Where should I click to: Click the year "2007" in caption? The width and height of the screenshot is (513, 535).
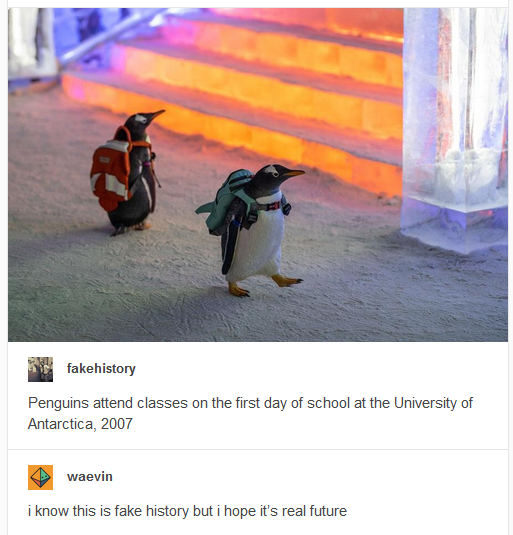click(116, 424)
